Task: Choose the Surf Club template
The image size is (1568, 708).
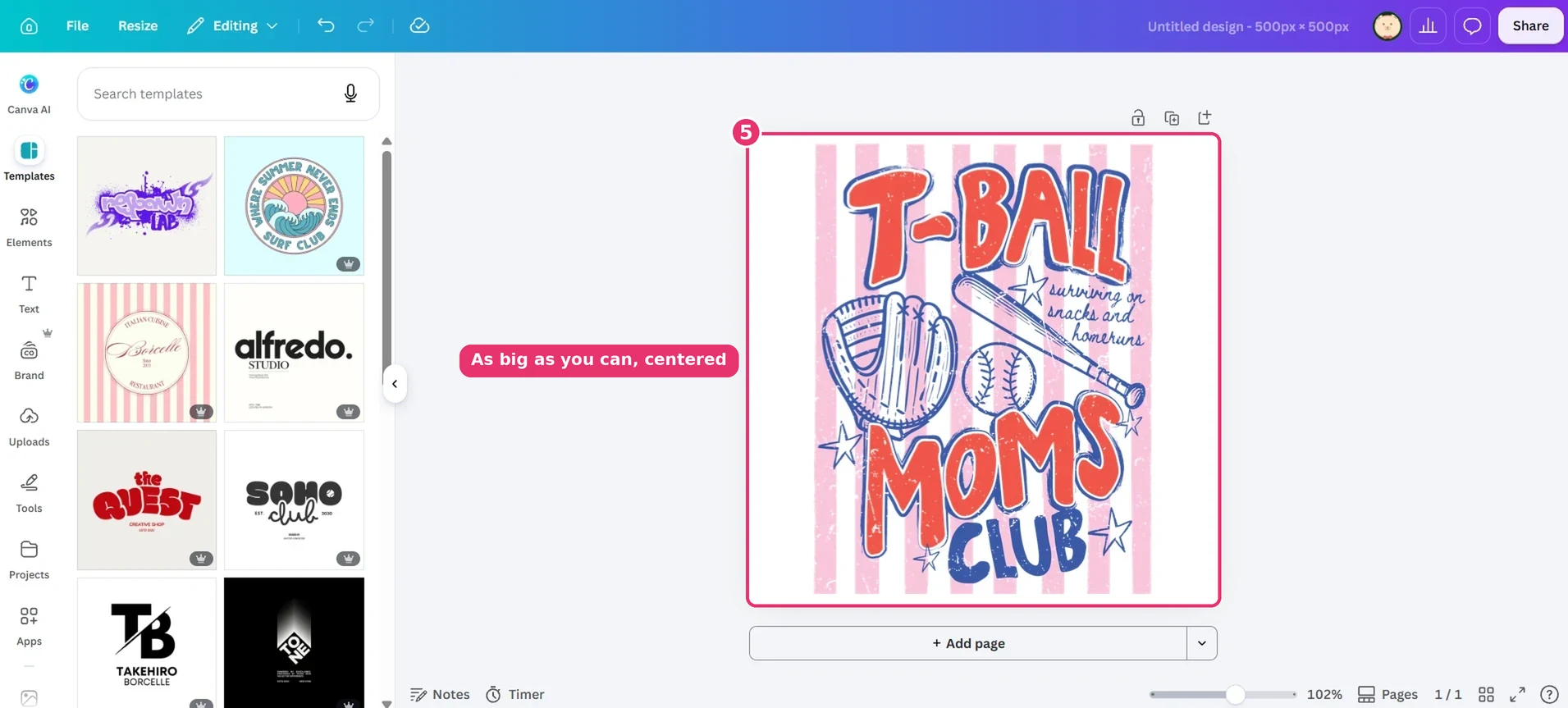Action: (294, 206)
